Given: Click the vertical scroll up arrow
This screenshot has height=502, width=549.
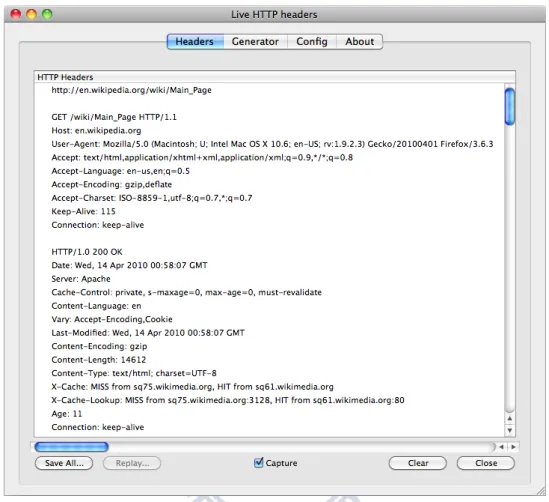Looking at the screenshot, I should click(510, 418).
